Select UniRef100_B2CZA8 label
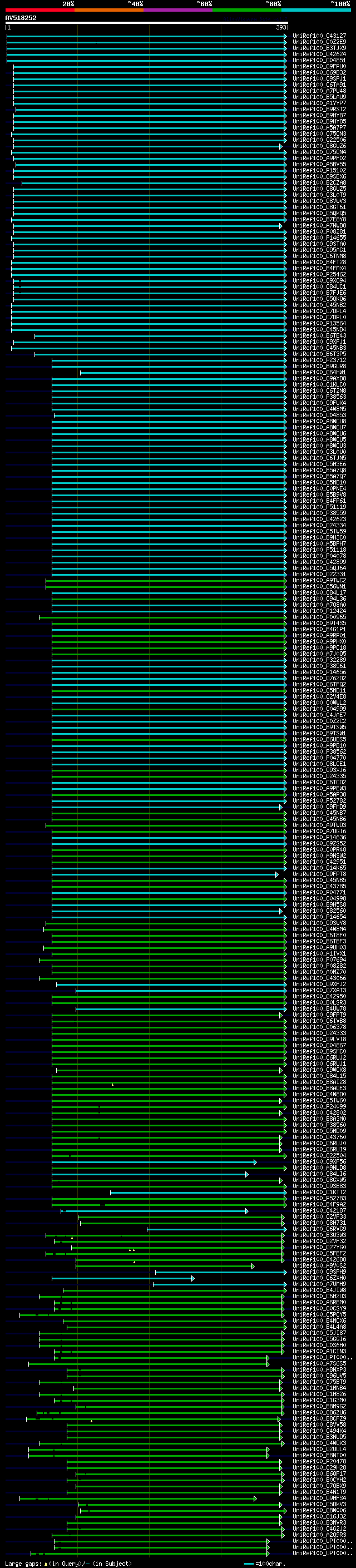 coord(319,182)
